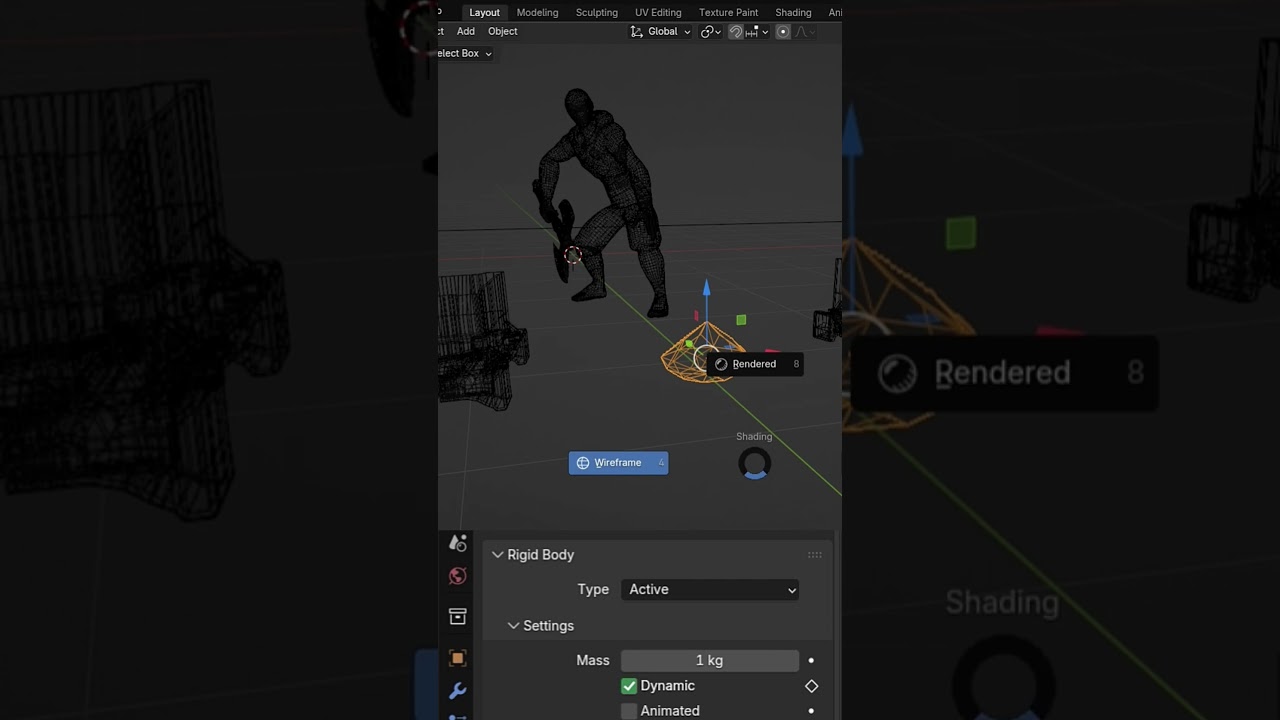Open the Object properties tab icon

tap(458, 658)
